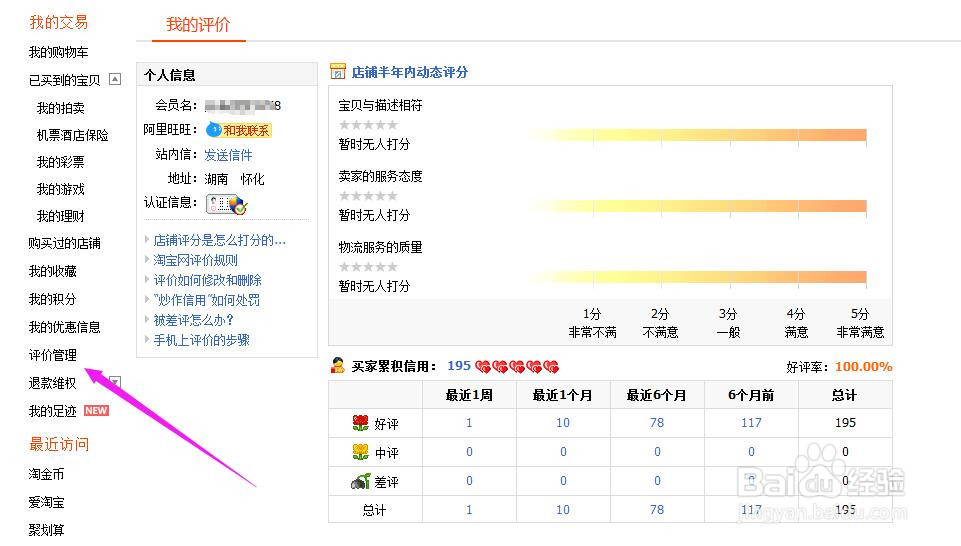Screen dimensions: 961x546
Task: Click 好评 count 78 for 最近6个月
Action: pos(657,422)
